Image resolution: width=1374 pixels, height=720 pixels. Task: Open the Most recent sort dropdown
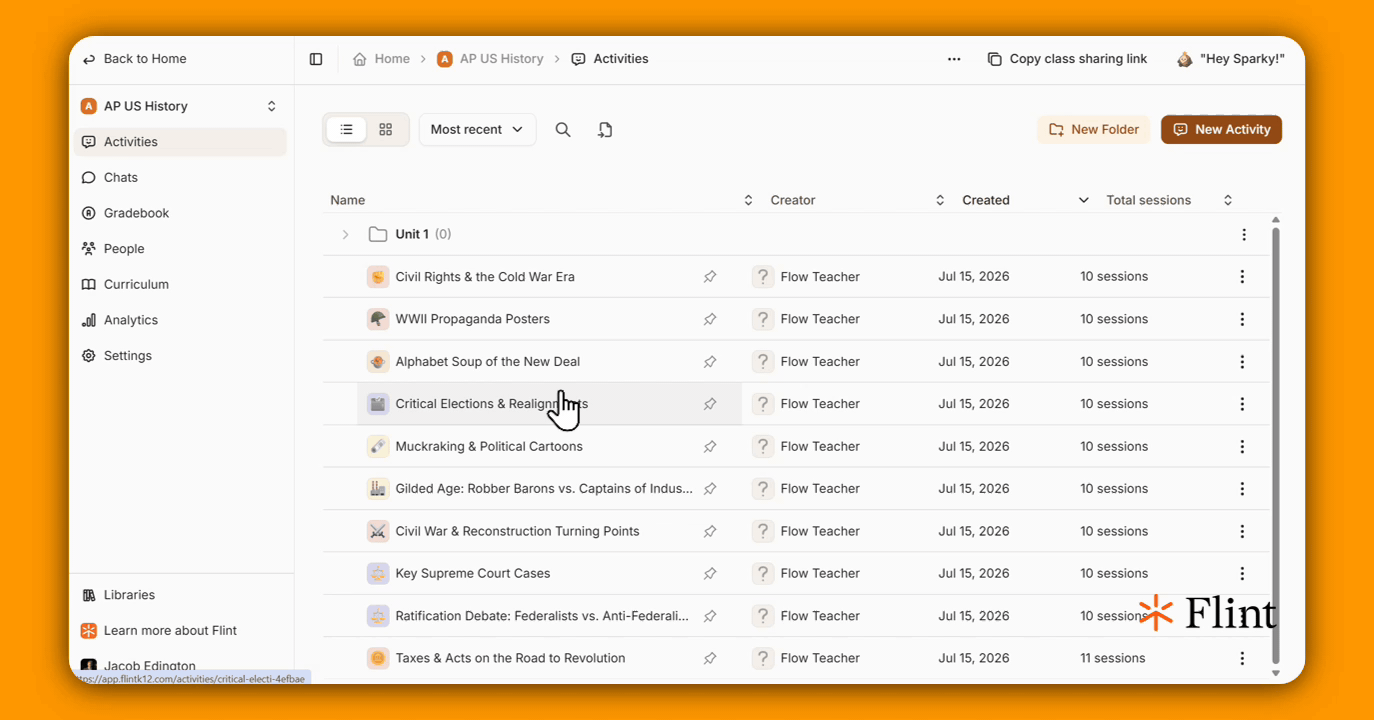pyautogui.click(x=477, y=130)
